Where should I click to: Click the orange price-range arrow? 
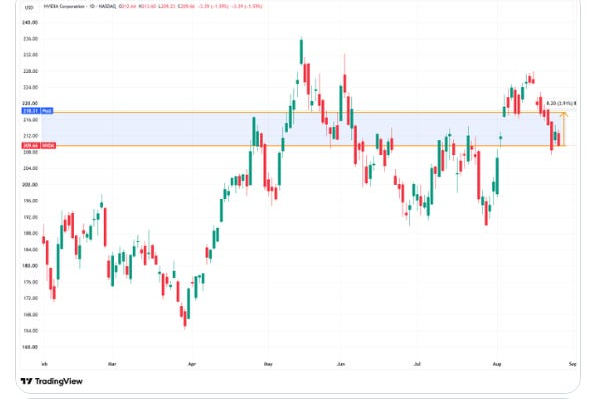pos(563,129)
